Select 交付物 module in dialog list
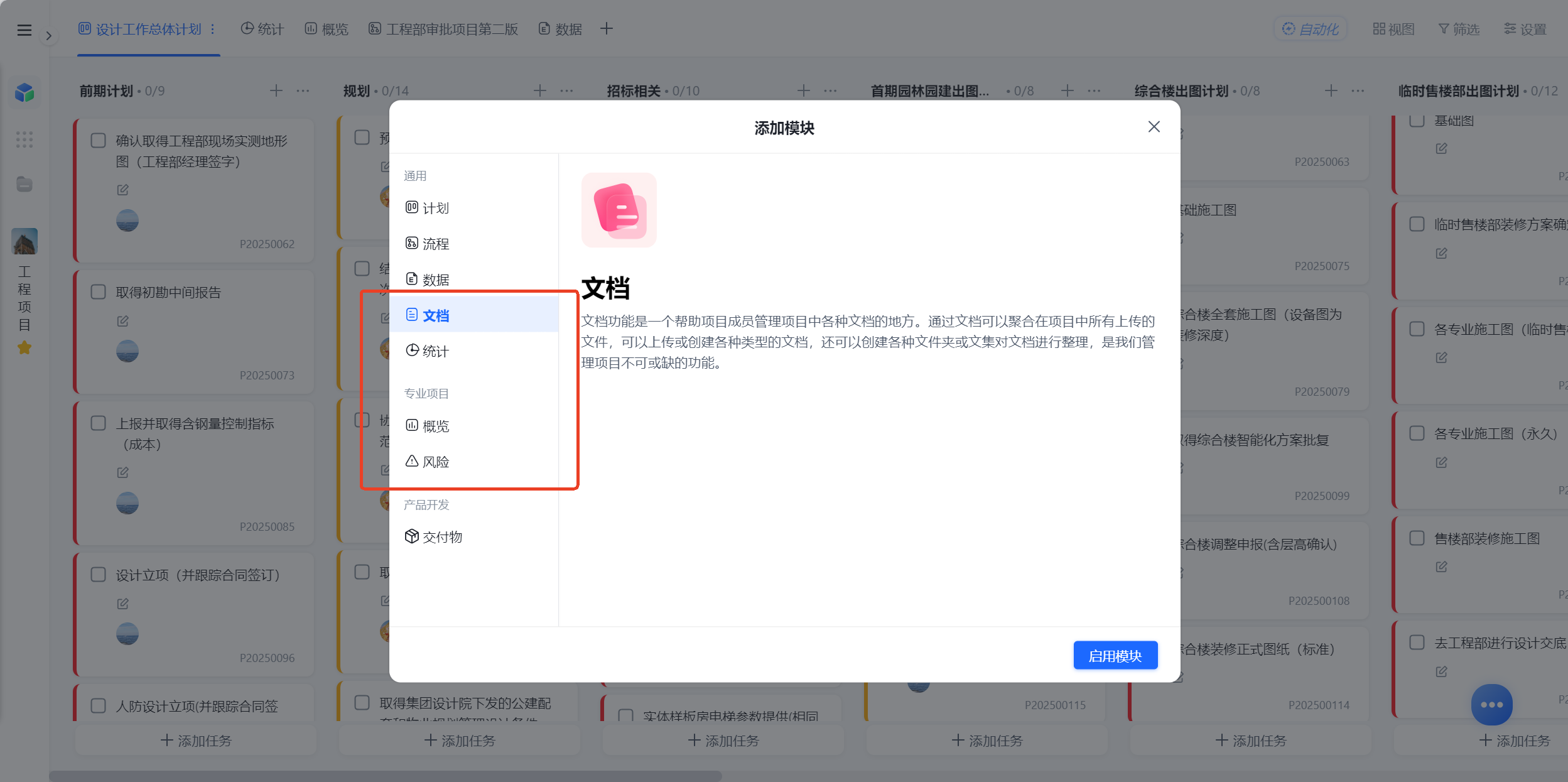This screenshot has height=782, width=1568. pyautogui.click(x=474, y=536)
